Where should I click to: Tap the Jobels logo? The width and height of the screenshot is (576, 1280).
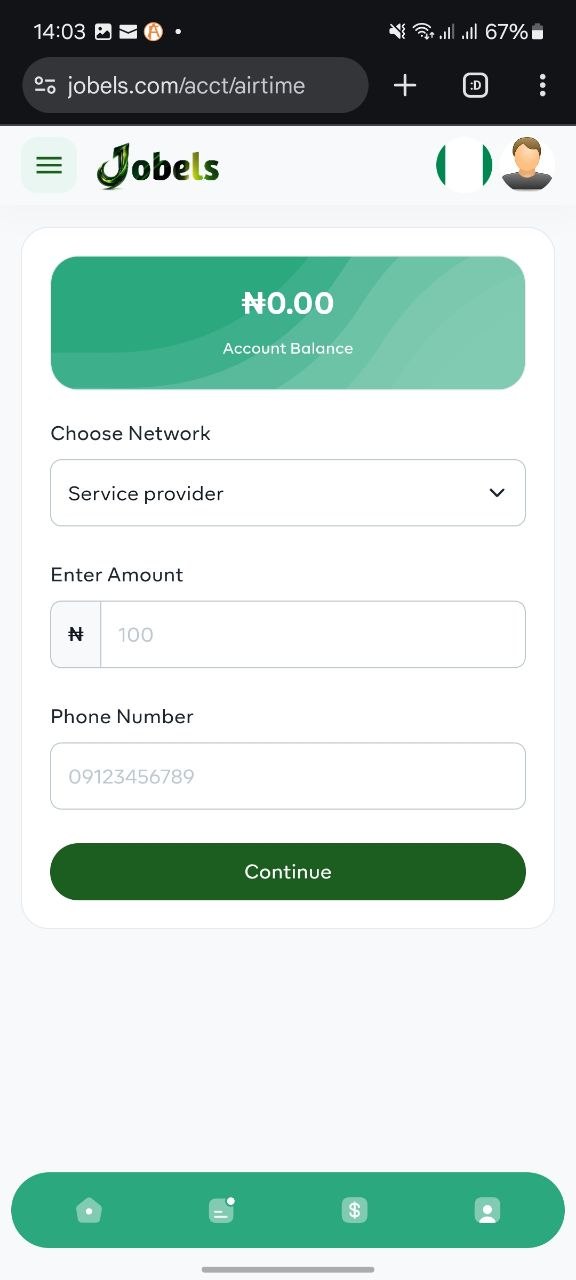(158, 166)
